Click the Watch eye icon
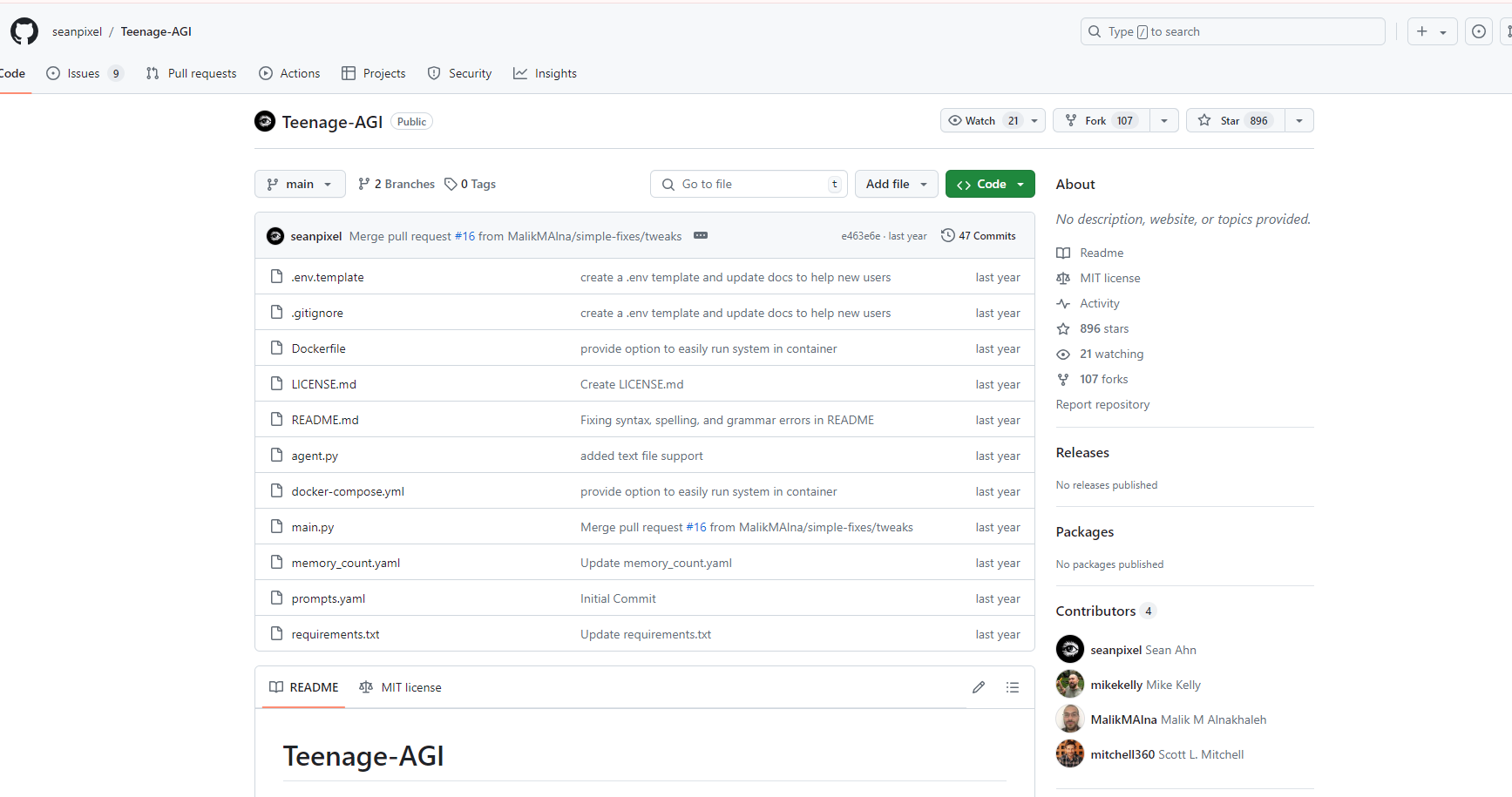Screen dimensions: 1512x797 pos(955,120)
